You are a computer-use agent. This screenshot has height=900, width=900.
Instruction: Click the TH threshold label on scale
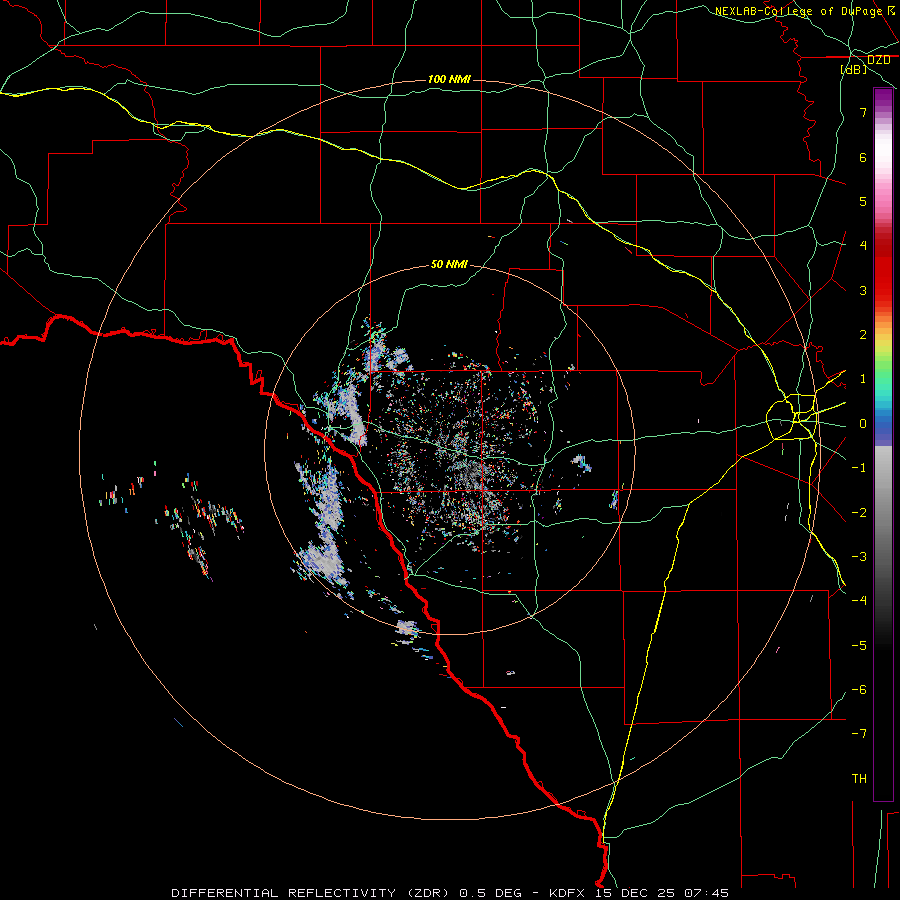pos(859,779)
